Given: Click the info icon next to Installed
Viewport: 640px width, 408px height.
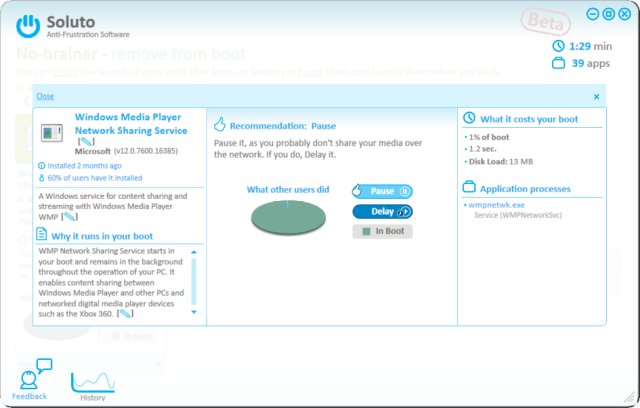Looking at the screenshot, I should tap(41, 166).
